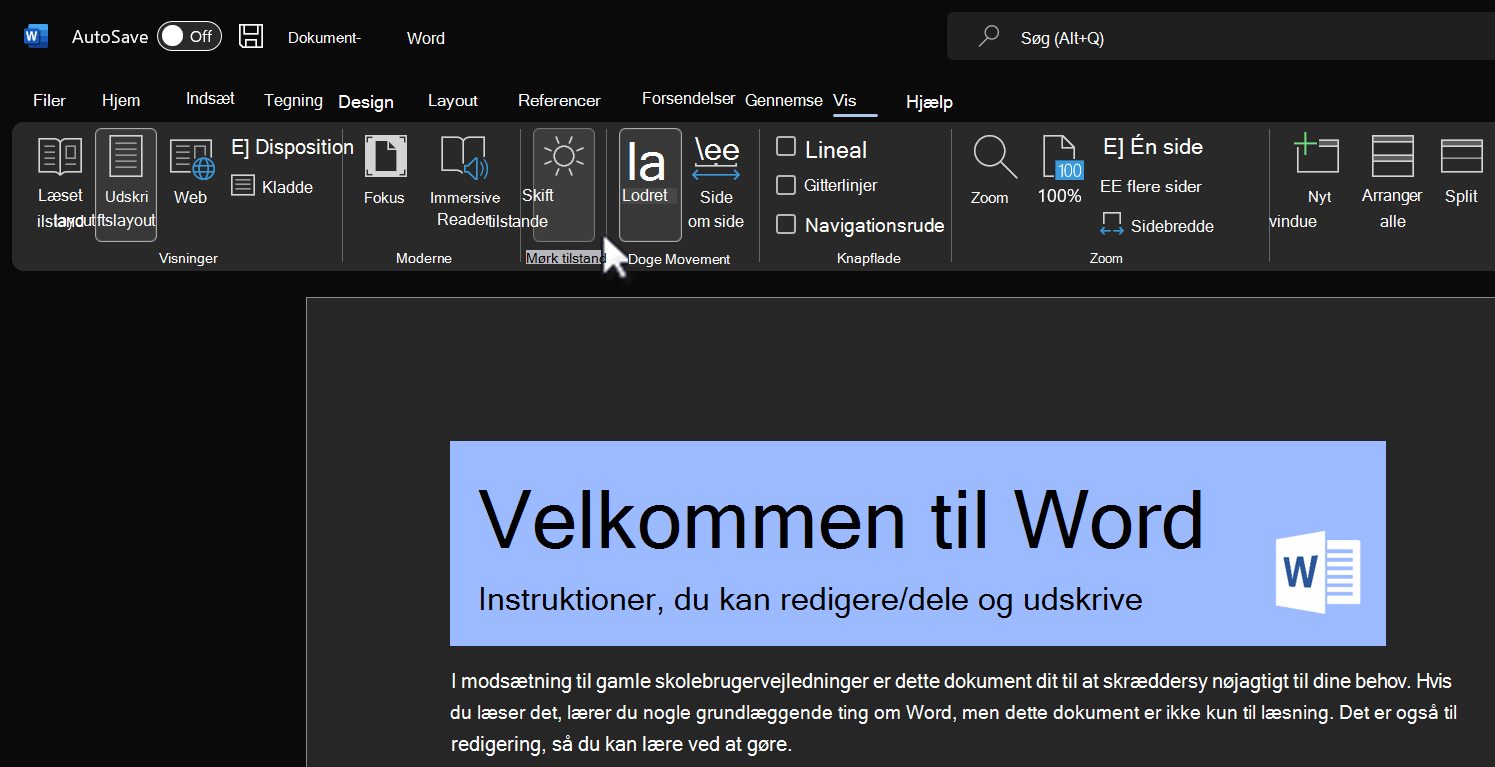The image size is (1495, 767).
Task: Open a Nyt vindue
Action: click(1315, 182)
